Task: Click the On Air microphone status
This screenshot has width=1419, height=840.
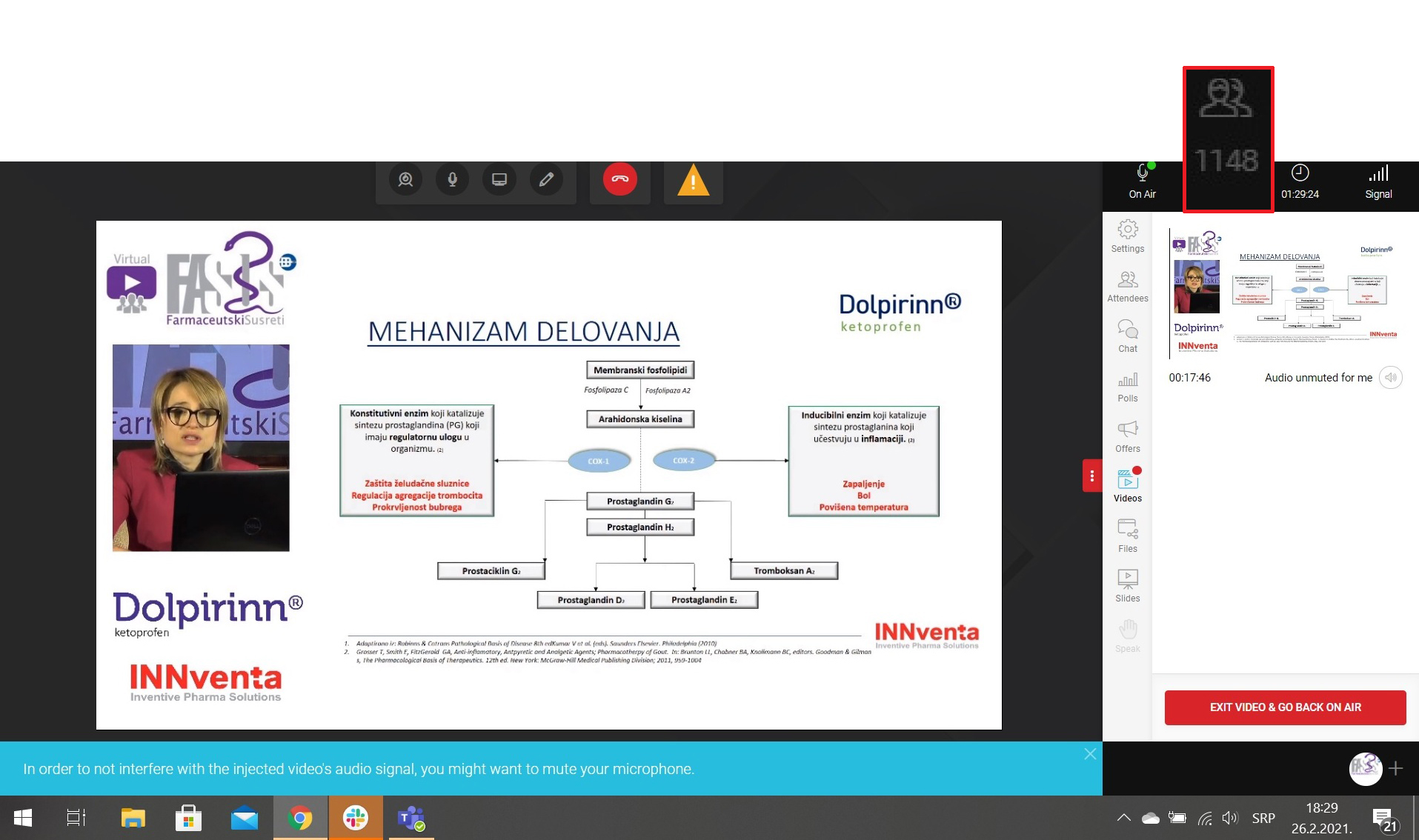Action: coord(1142,182)
